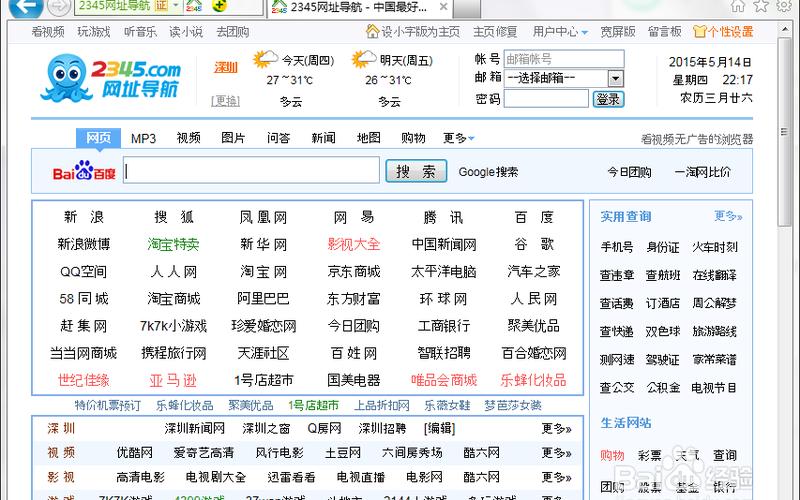Open 更多 beside 实用查询

[x=728, y=216]
